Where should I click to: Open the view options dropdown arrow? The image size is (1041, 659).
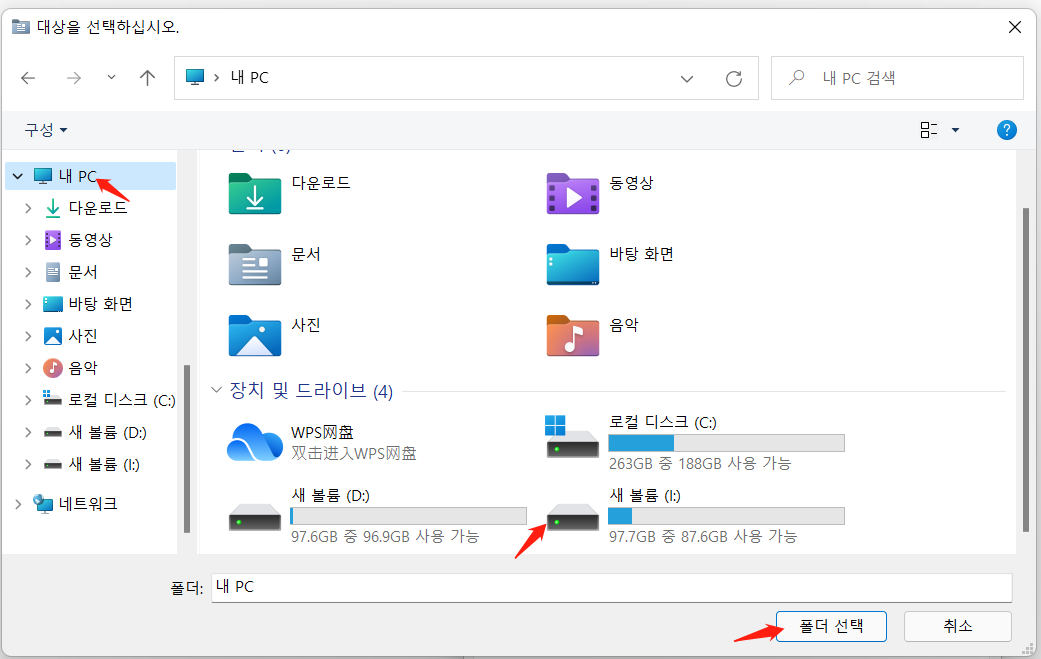(x=955, y=130)
